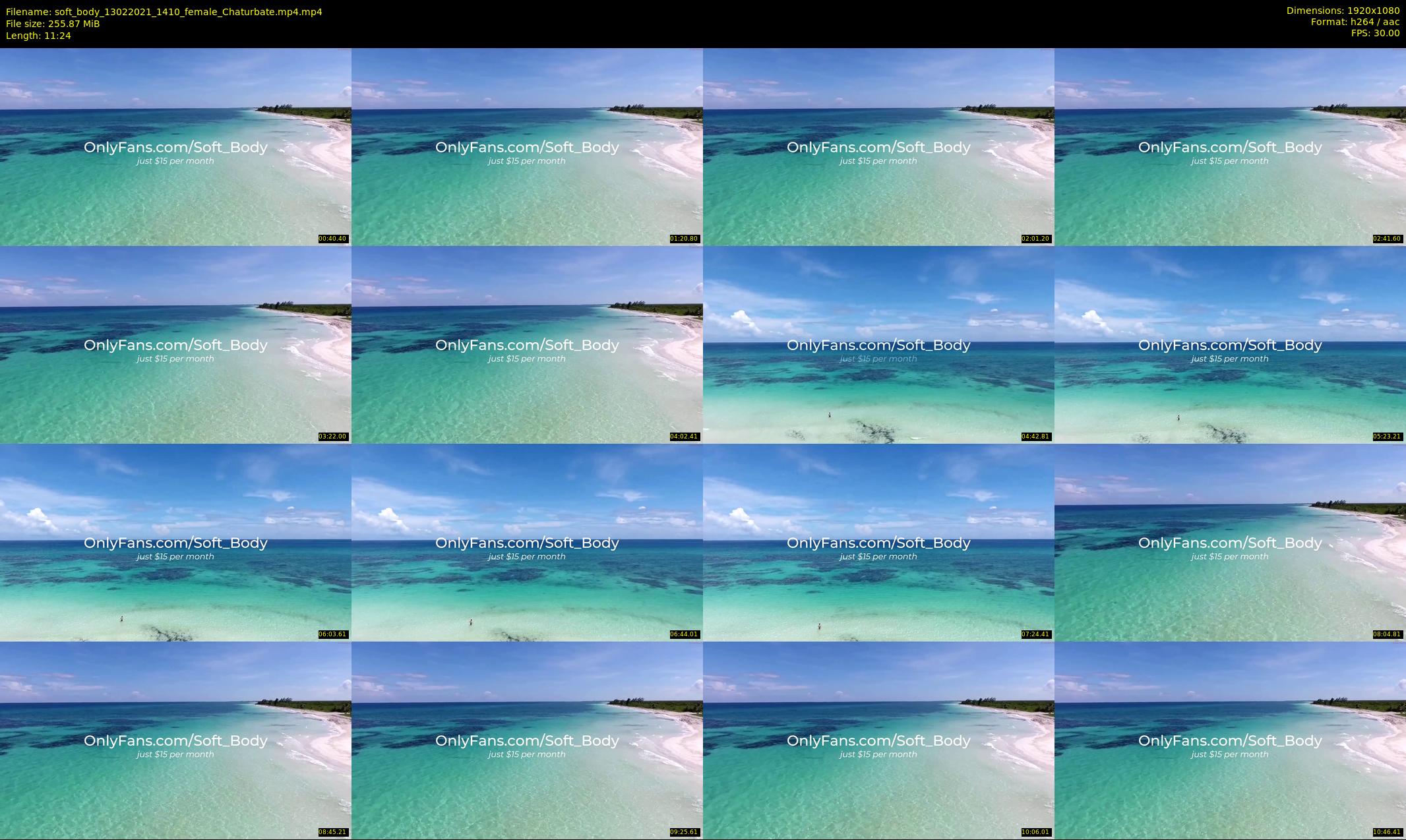Click the 'Length: 11:24' text
The width and height of the screenshot is (1406, 840).
[x=38, y=36]
